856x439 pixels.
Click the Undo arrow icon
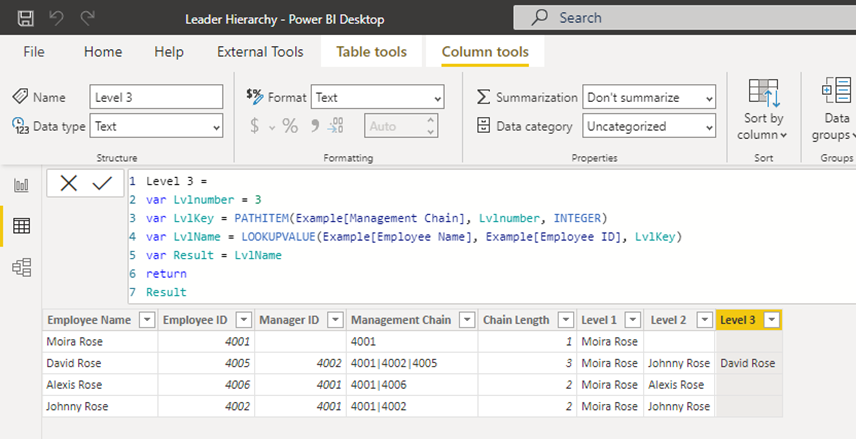click(x=57, y=18)
